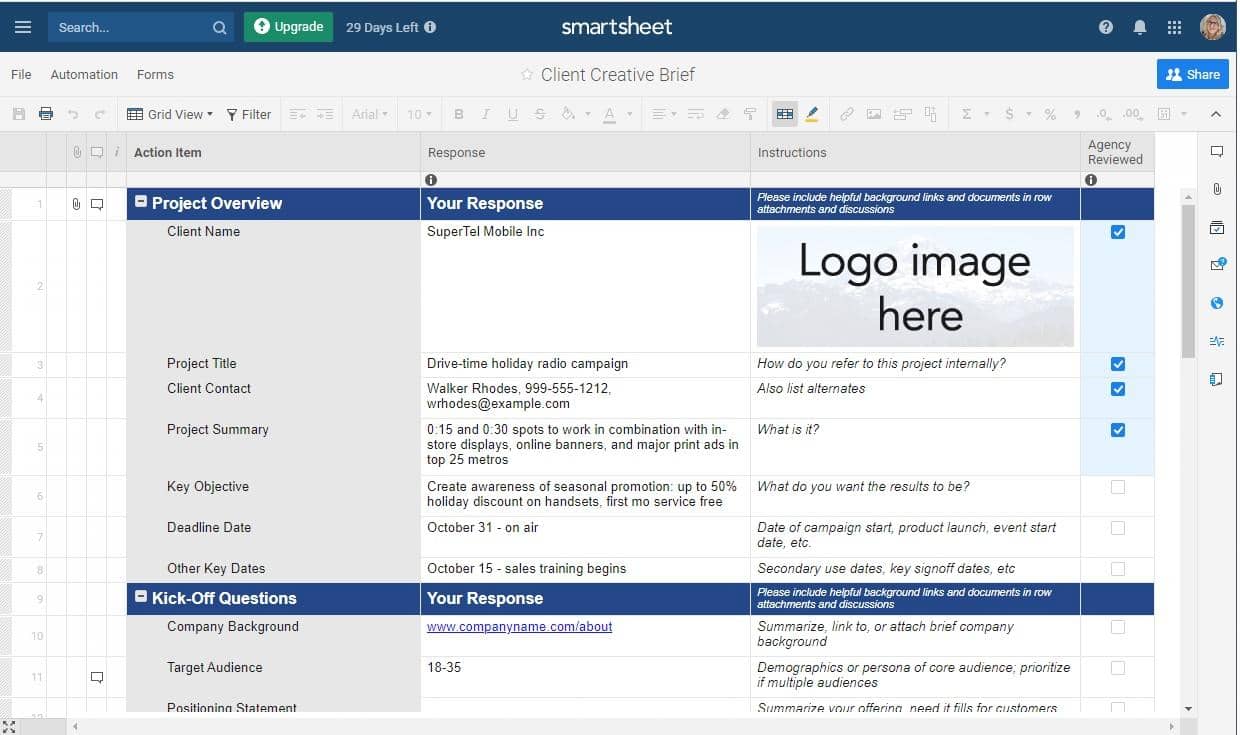Viewport: 1240px width, 735px height.
Task: Open the text alignment dropdown
Action: click(664, 114)
